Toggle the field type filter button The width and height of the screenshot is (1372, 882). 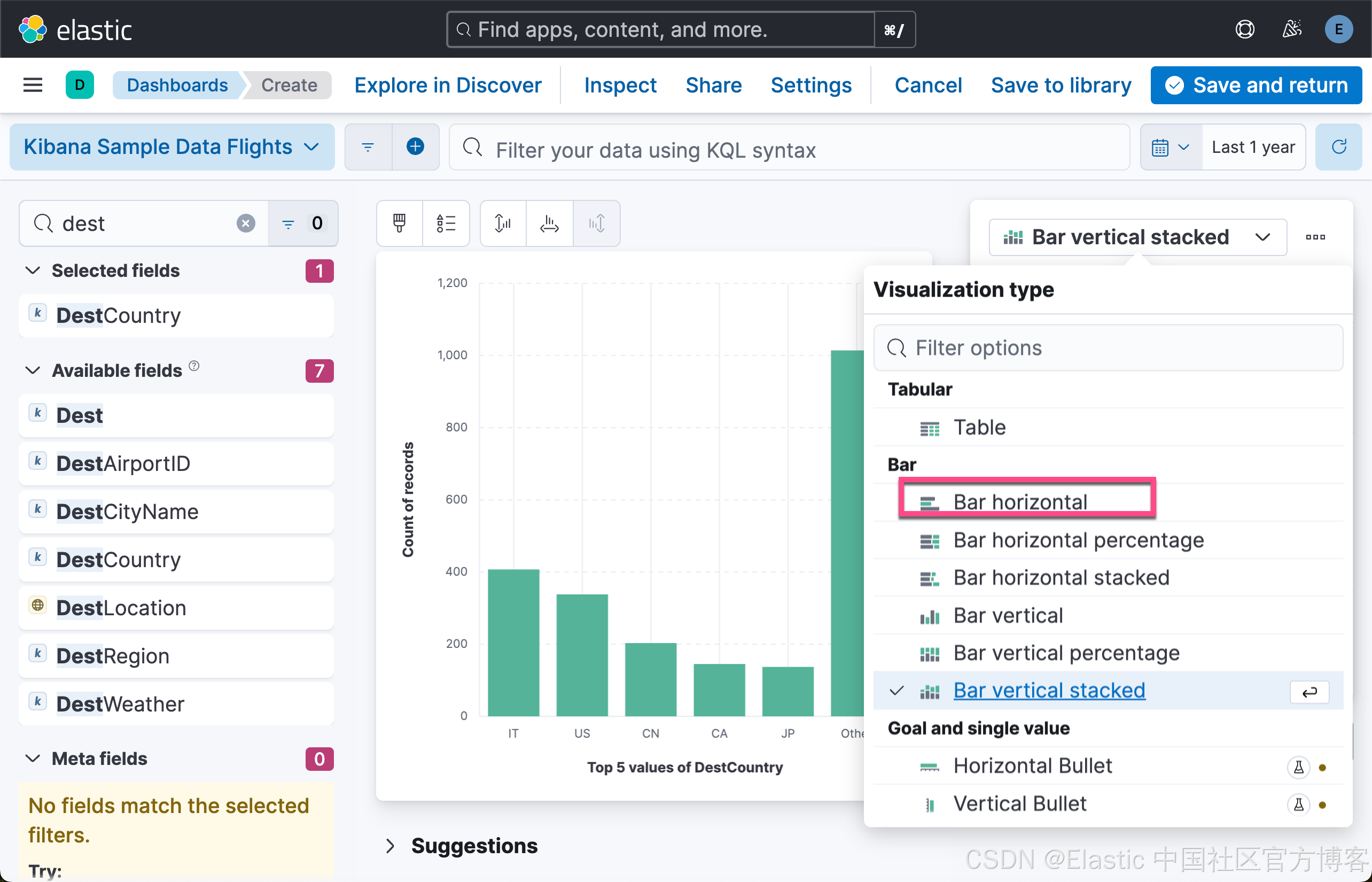pyautogui.click(x=302, y=223)
